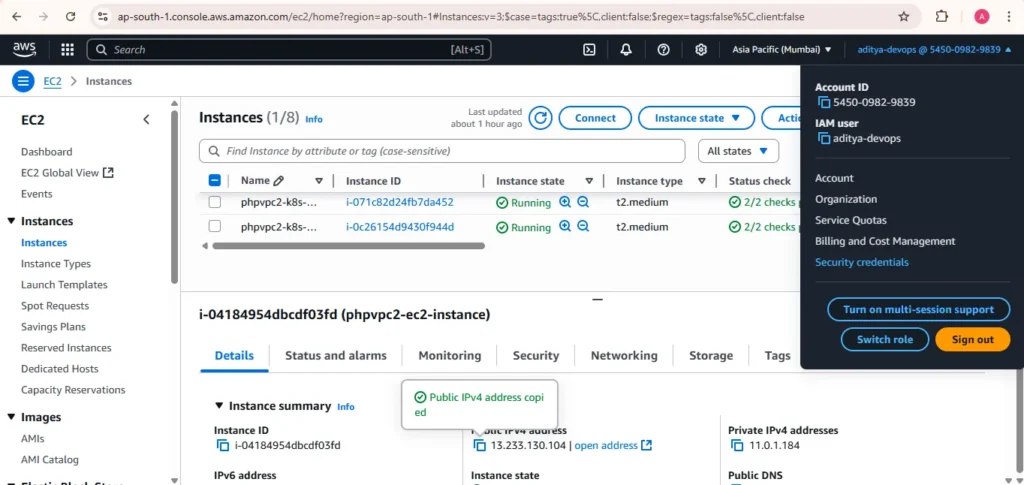Switch to the Networking tab

[x=623, y=355]
